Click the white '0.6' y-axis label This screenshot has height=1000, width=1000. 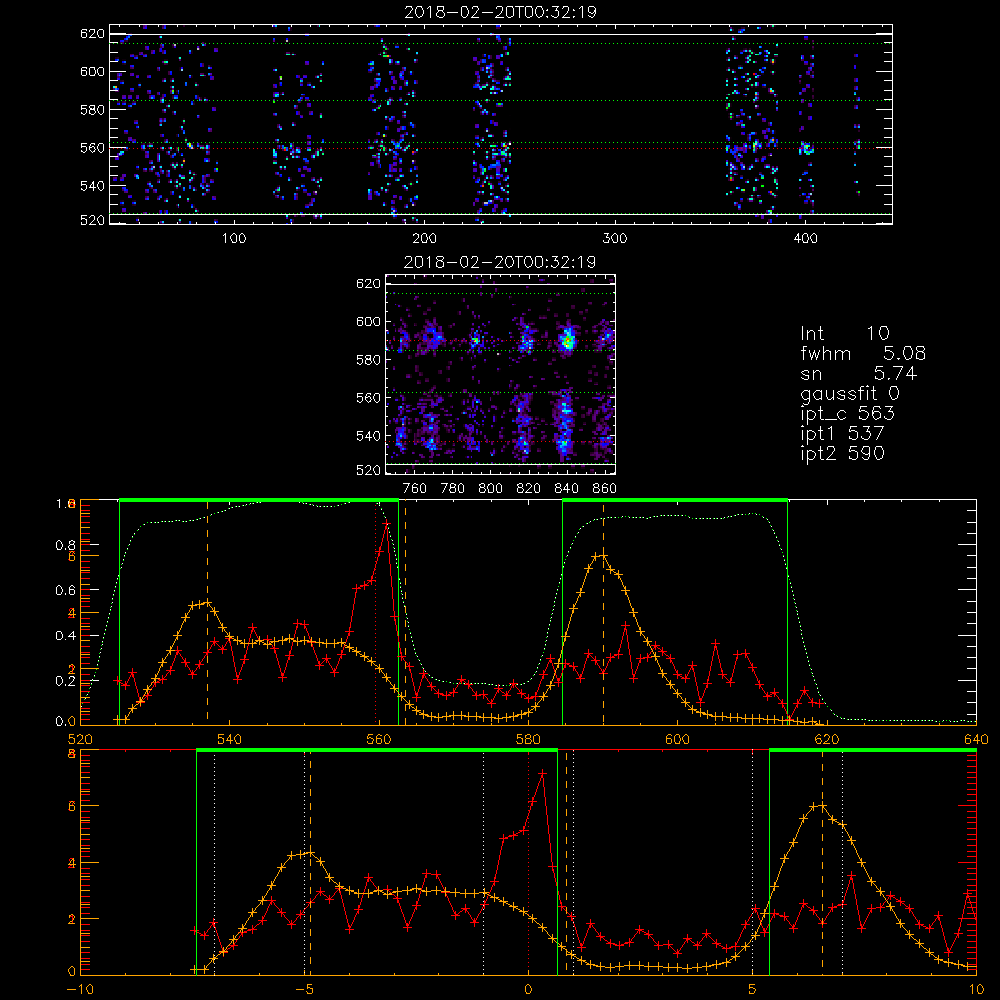66,591
